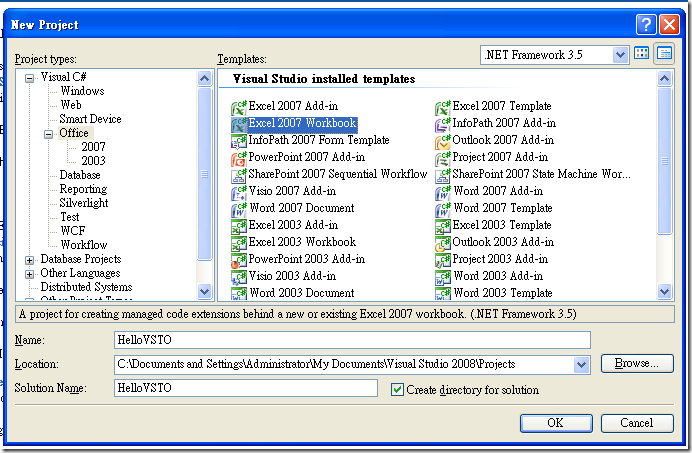Select the Excel 2007 Add-in template icon
This screenshot has width=692, height=453.
click(x=239, y=107)
